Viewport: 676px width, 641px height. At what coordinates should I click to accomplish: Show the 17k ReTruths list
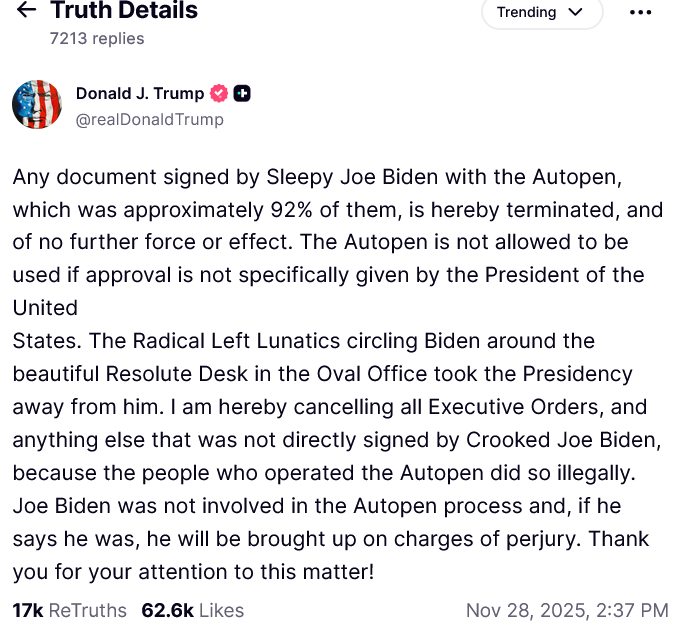[x=69, y=610]
